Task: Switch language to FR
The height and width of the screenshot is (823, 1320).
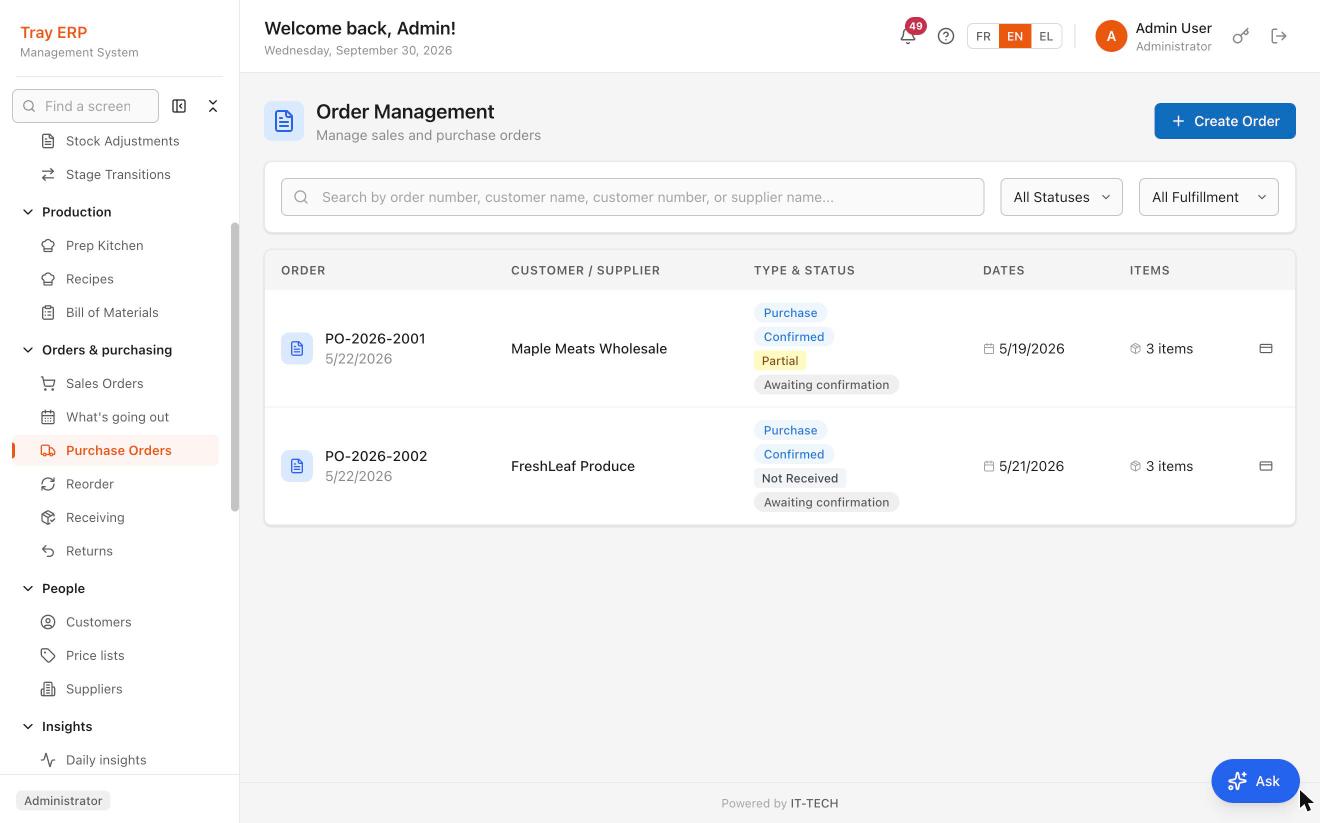Action: point(983,36)
